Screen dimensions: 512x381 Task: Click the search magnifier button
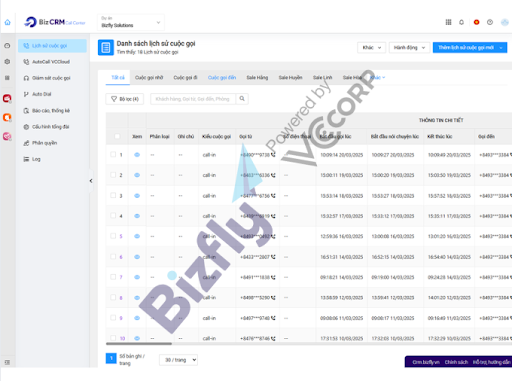242,99
